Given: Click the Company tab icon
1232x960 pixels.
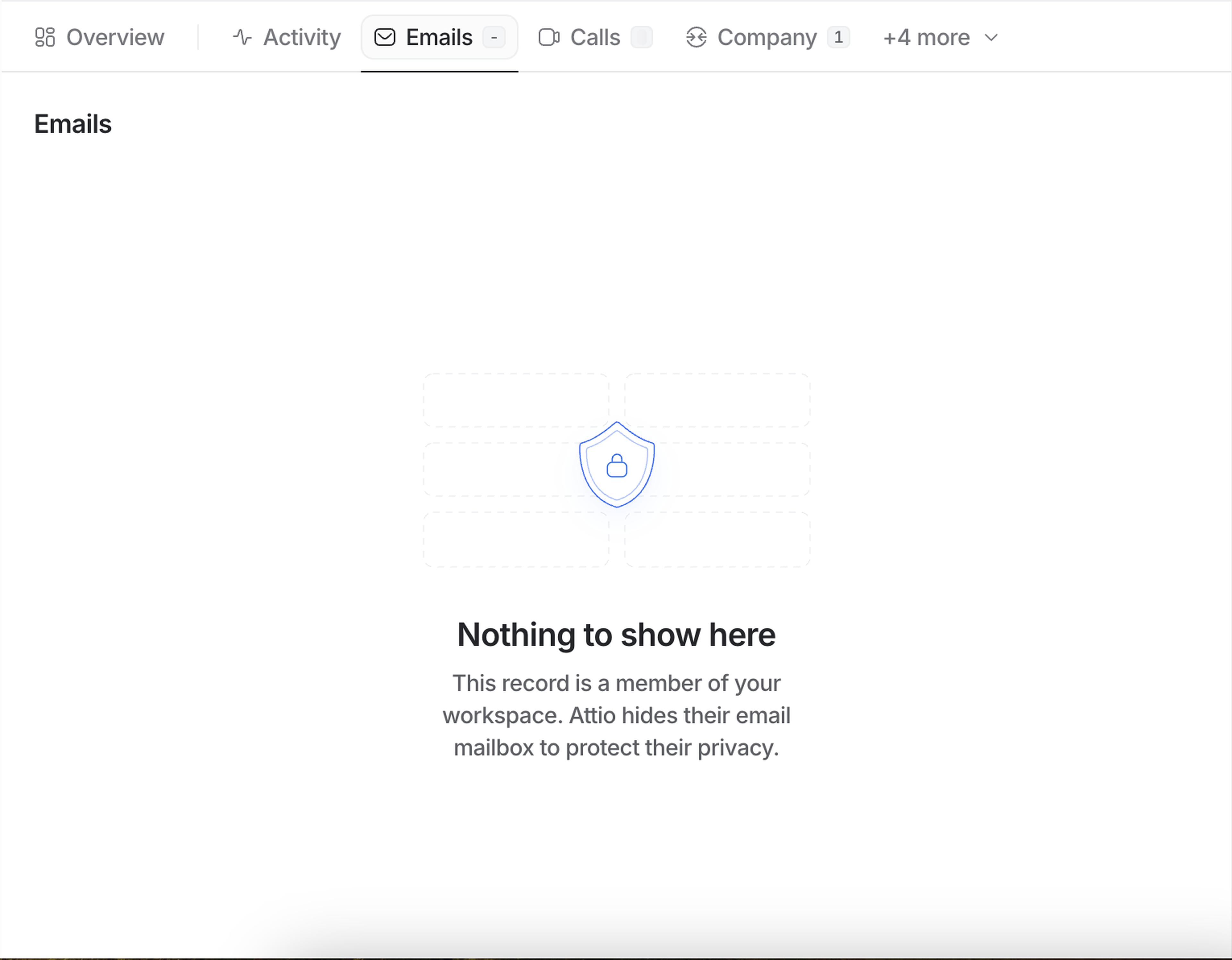Looking at the screenshot, I should [696, 37].
